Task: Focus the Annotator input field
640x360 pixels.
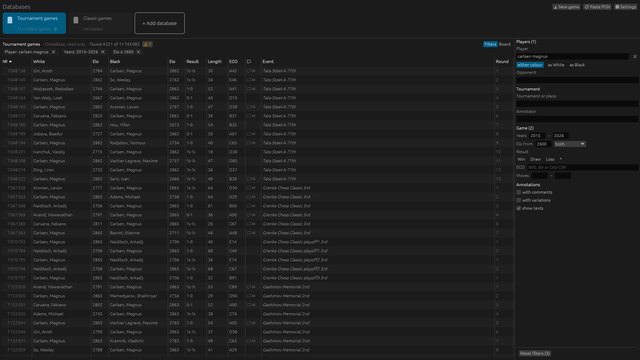Action: tap(577, 119)
